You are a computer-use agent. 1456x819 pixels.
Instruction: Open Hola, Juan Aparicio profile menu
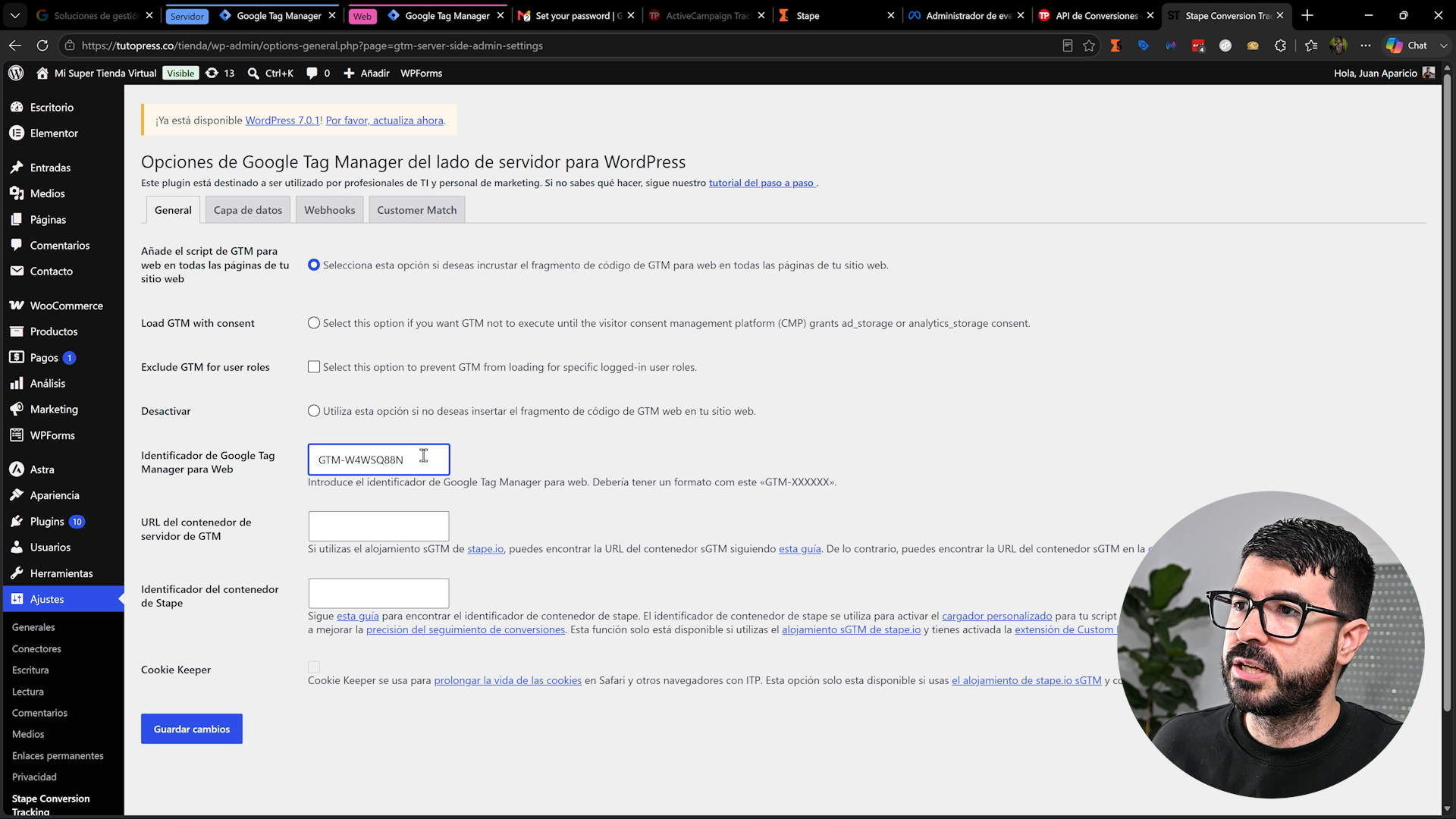1384,74
